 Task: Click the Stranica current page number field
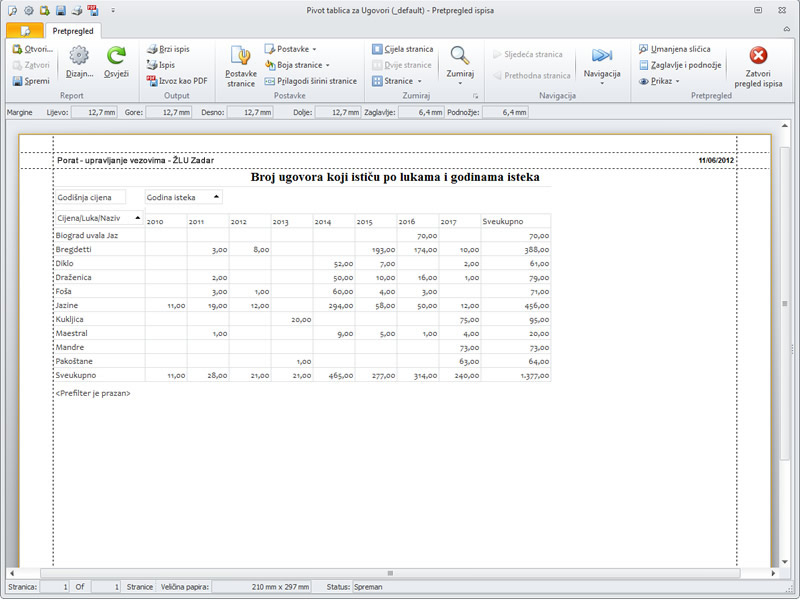tap(55, 587)
